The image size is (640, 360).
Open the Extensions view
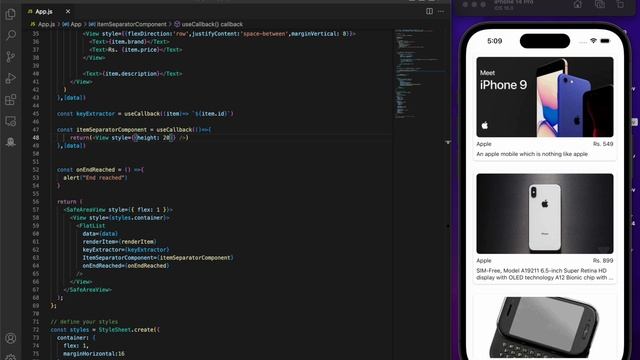pyautogui.click(x=11, y=100)
